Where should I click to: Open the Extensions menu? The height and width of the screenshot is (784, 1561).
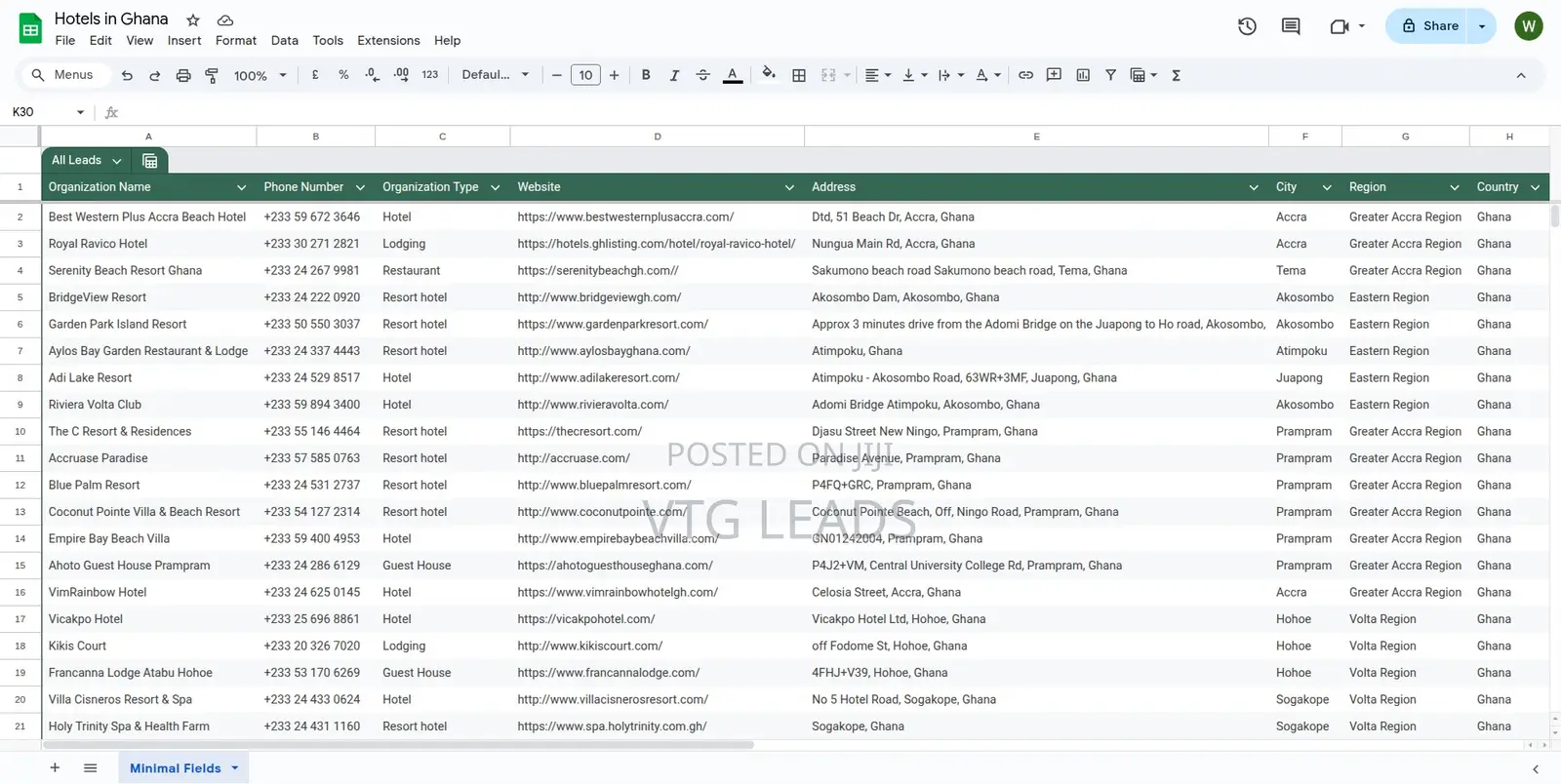point(388,41)
